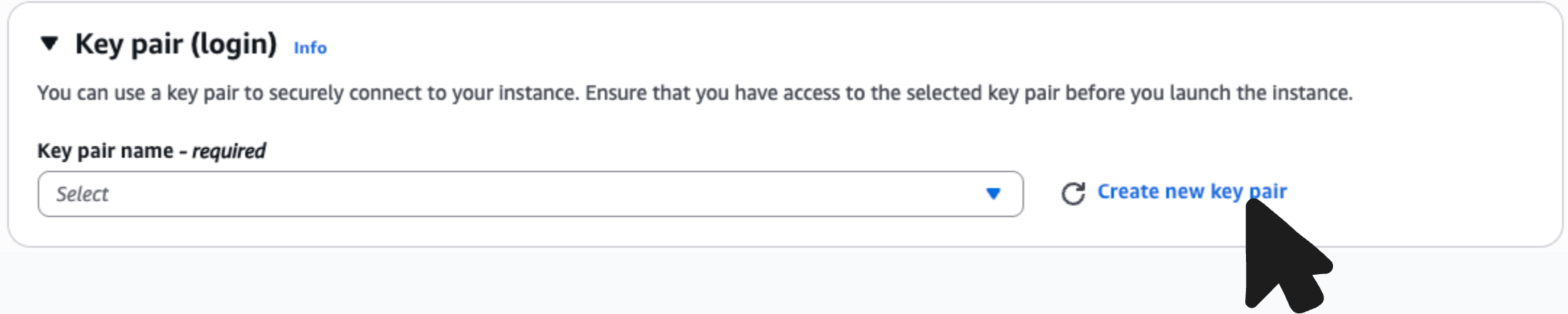Click the Key pair (login) heading
The width and height of the screenshot is (1568, 314).
(176, 44)
